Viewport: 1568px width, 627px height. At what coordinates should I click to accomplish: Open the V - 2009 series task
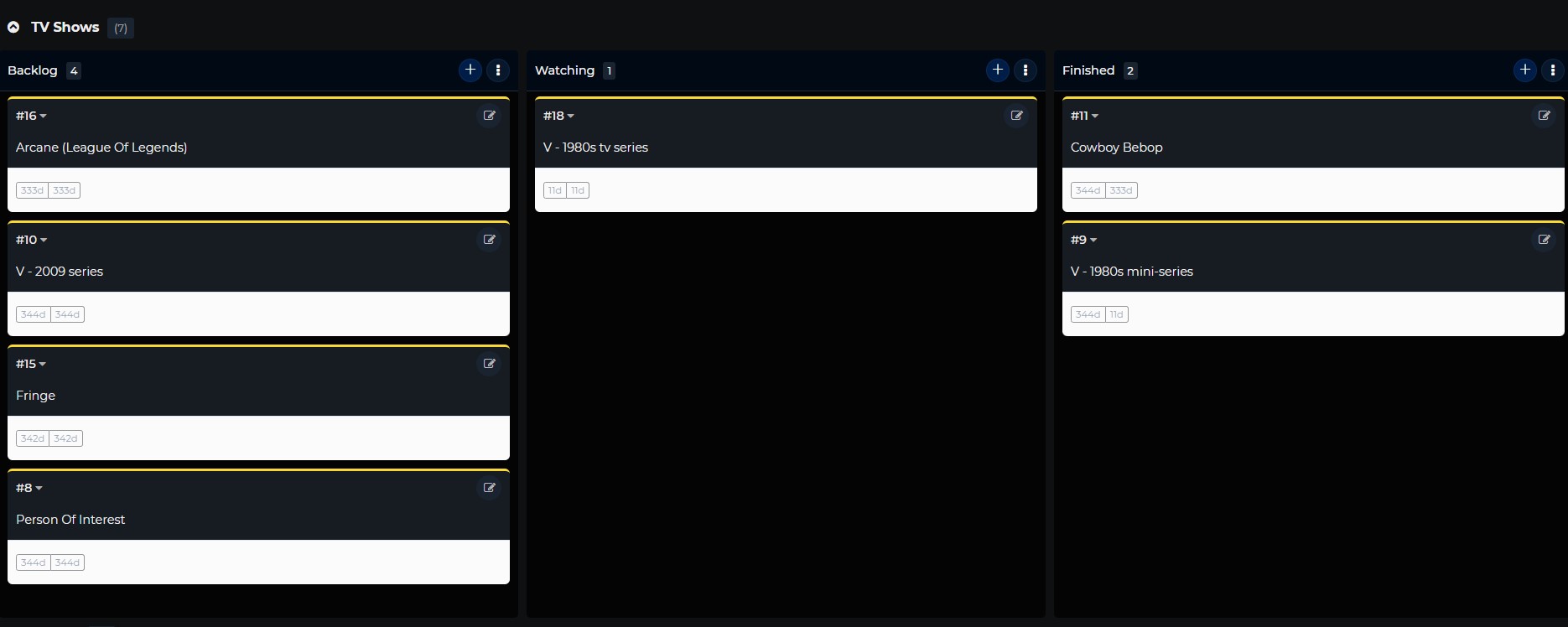coord(60,272)
